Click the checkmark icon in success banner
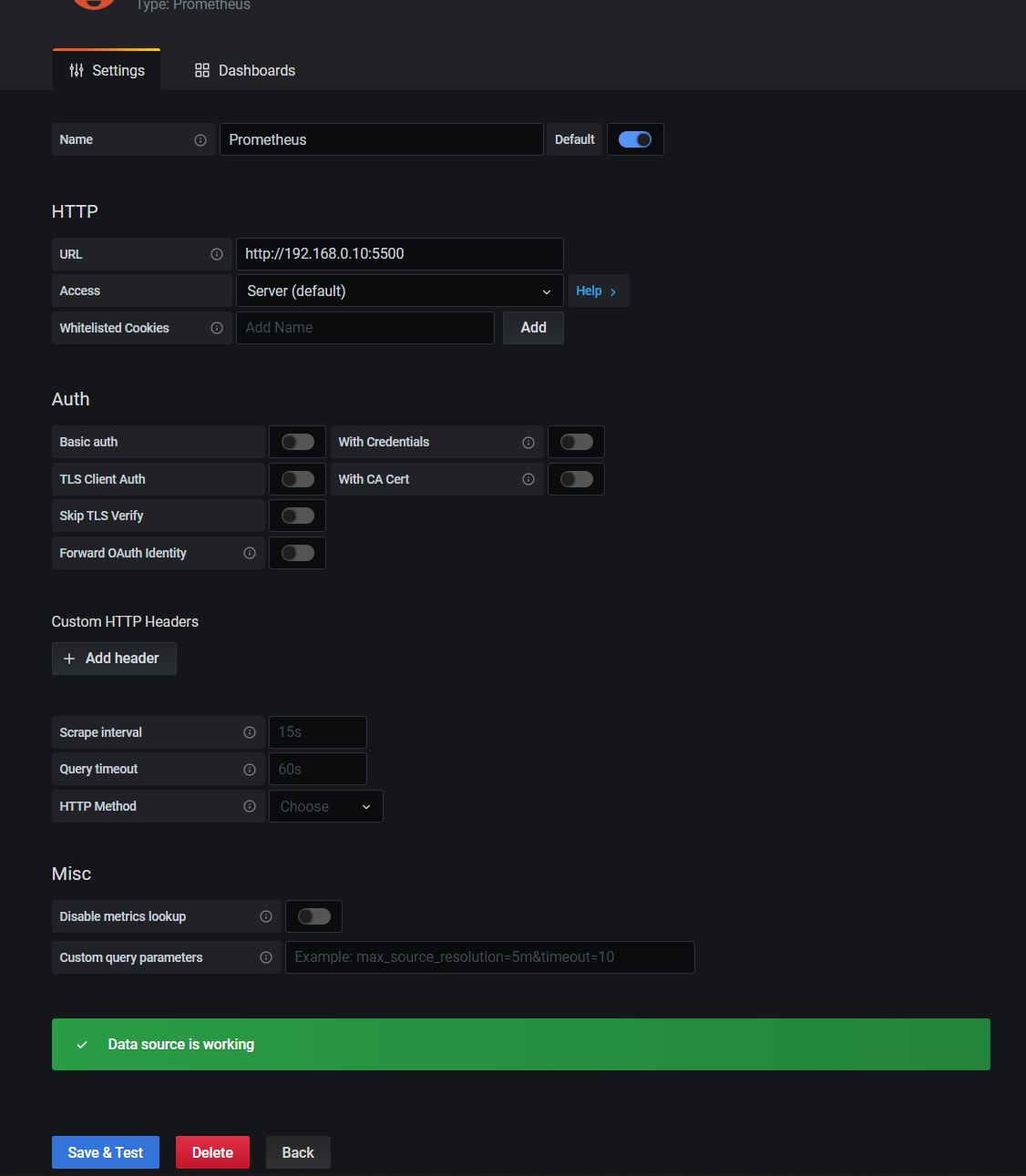The width and height of the screenshot is (1026, 1176). pos(82,1045)
